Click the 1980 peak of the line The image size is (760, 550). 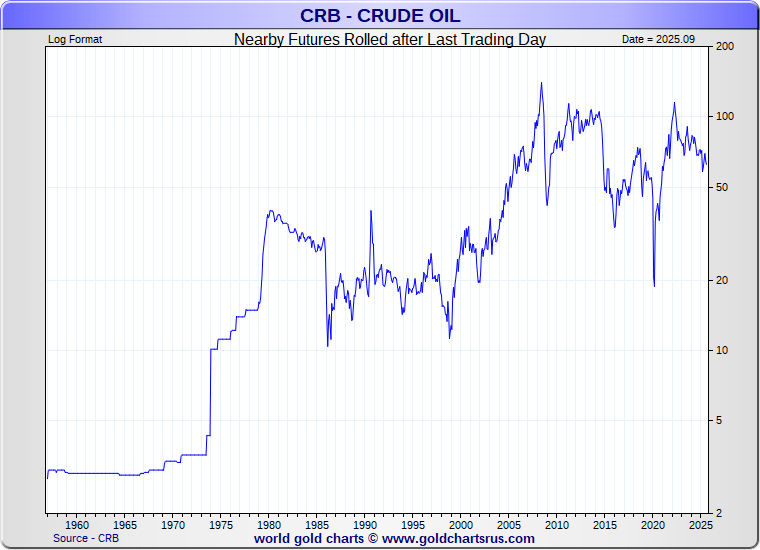point(271,211)
